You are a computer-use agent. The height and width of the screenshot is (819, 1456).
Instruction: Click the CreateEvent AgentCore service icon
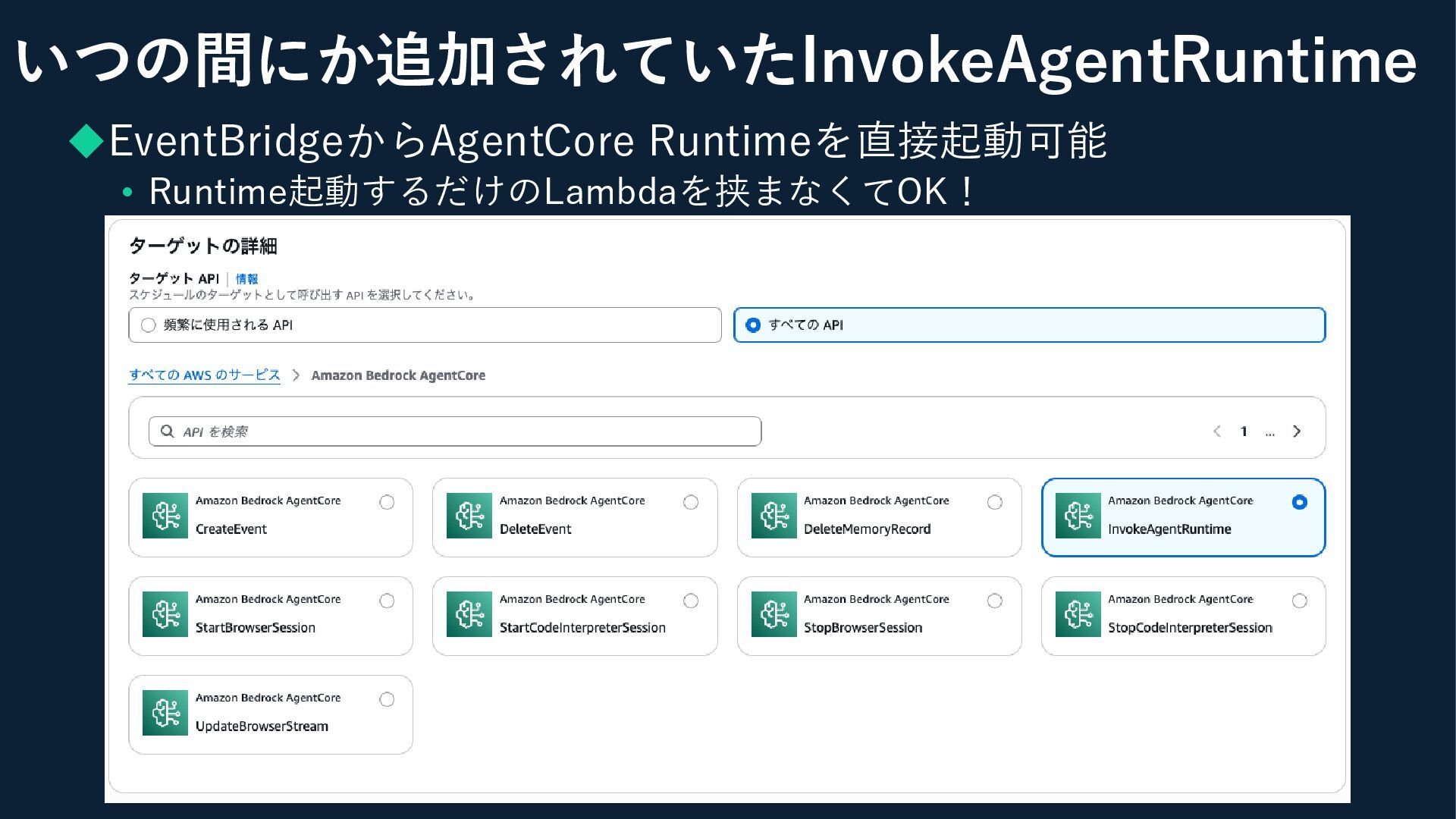coord(165,516)
